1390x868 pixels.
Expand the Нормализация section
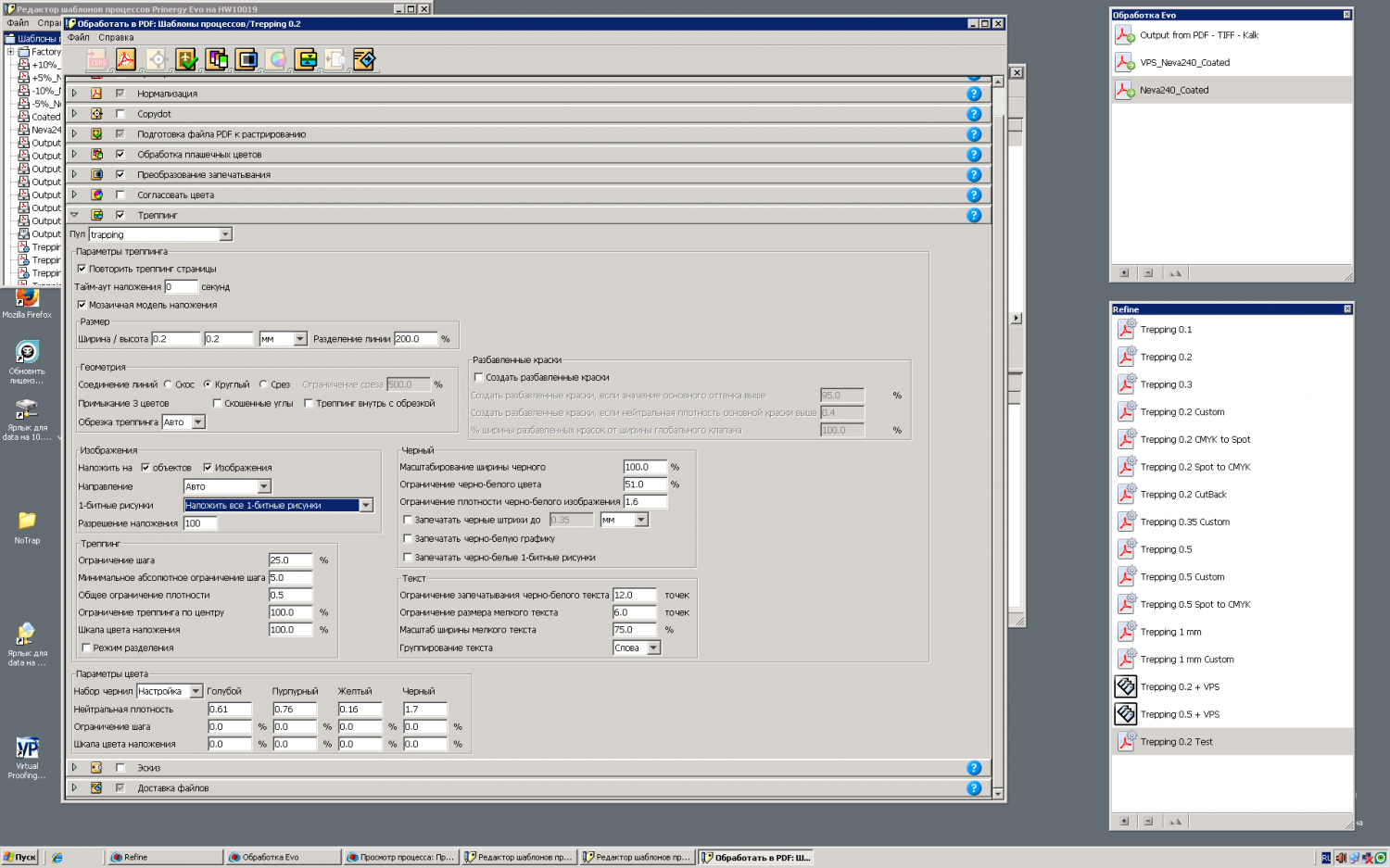74,94
